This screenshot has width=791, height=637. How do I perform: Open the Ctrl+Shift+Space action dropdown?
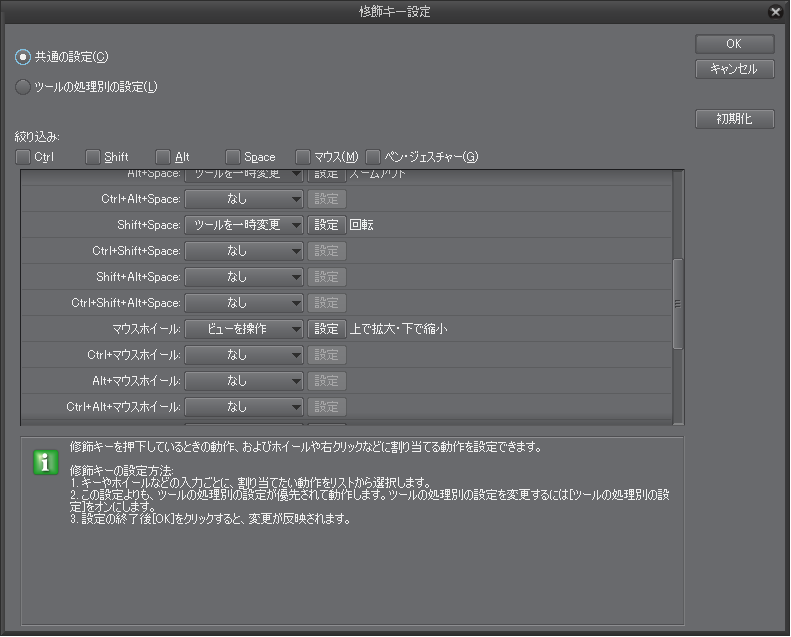244,251
